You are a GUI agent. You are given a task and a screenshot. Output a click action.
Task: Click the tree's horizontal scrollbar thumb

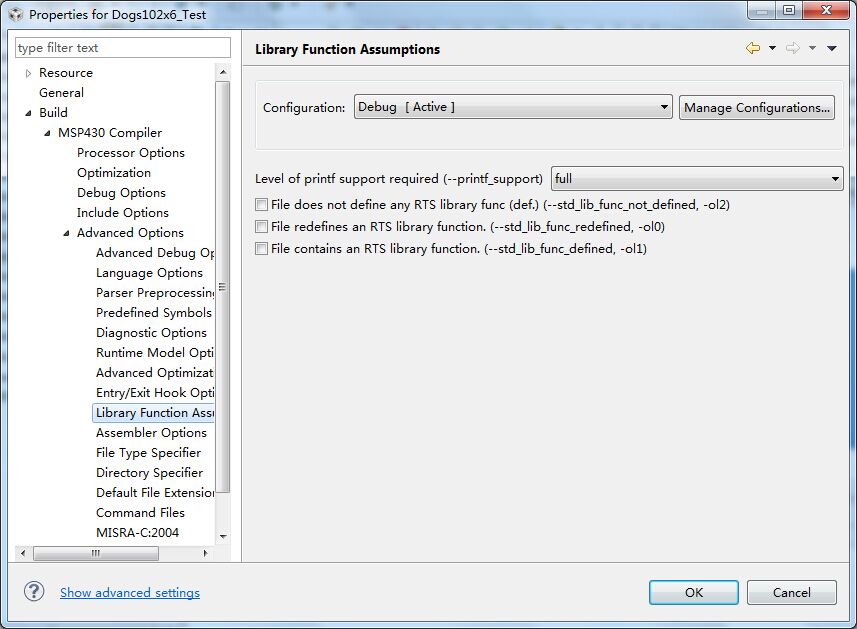point(81,553)
